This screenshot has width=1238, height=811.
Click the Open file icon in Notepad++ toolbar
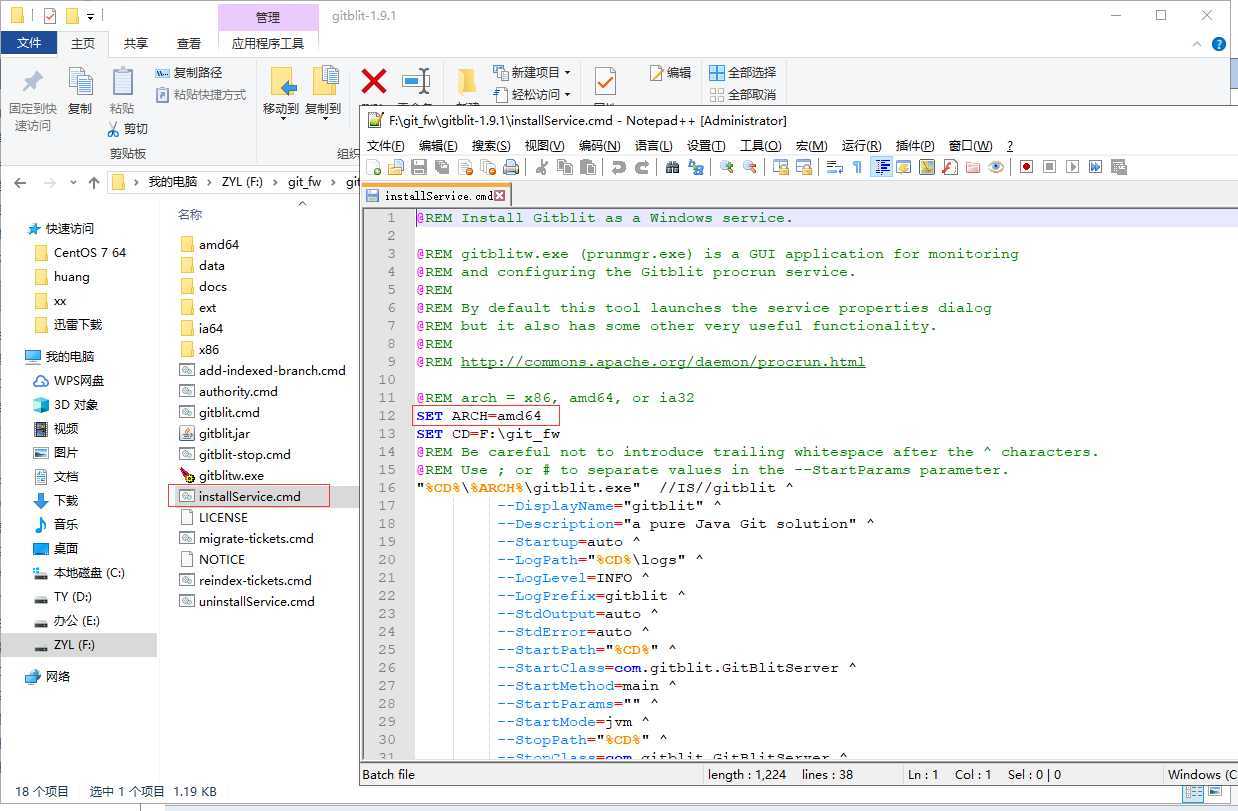pyautogui.click(x=396, y=167)
